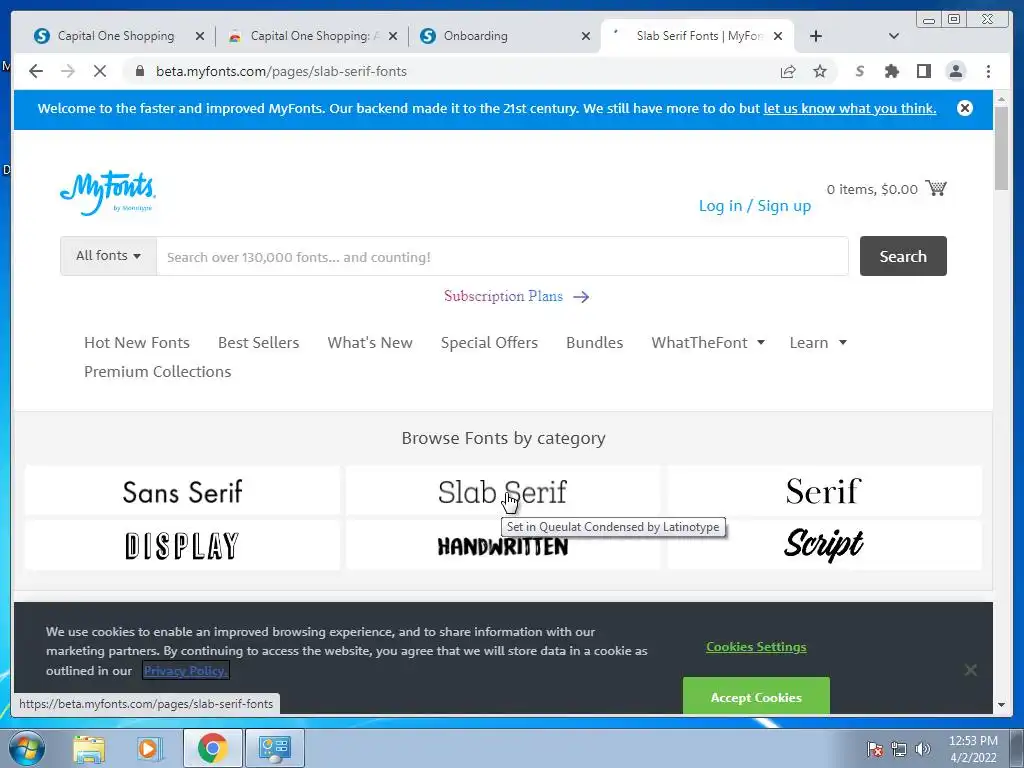This screenshot has height=768, width=1024.
Task: Browse the Slab Serif category
Action: (502, 491)
